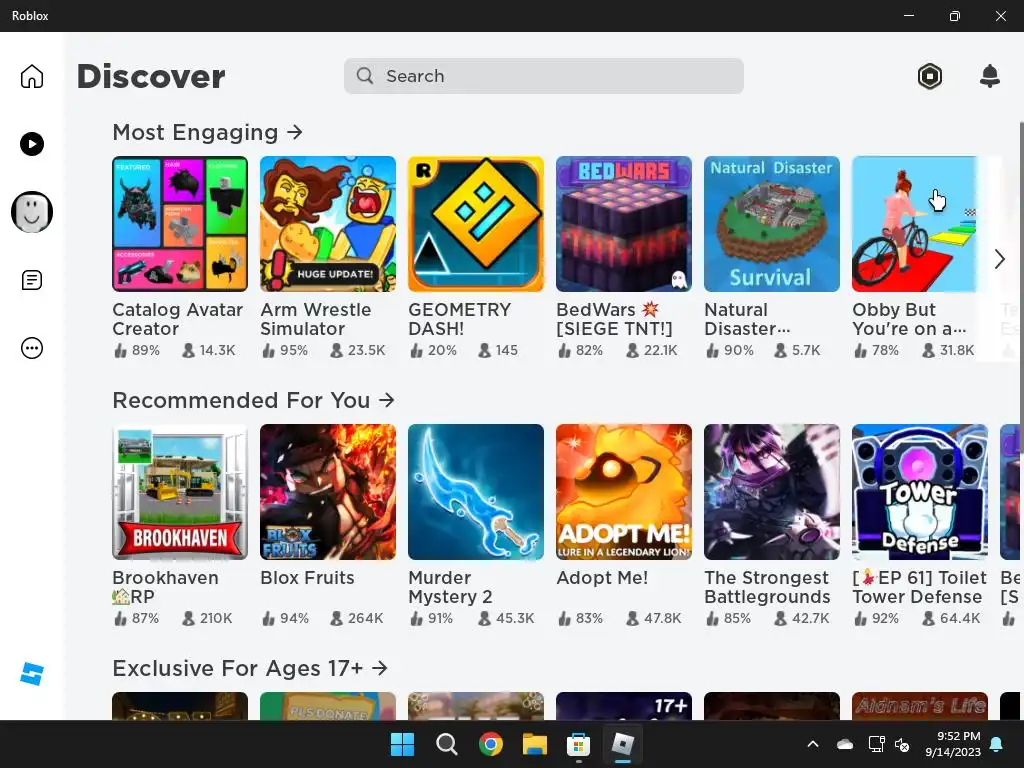Click the thumbs-up icon beside 95% rating
Screen dimensions: 1024x768
pos(268,351)
